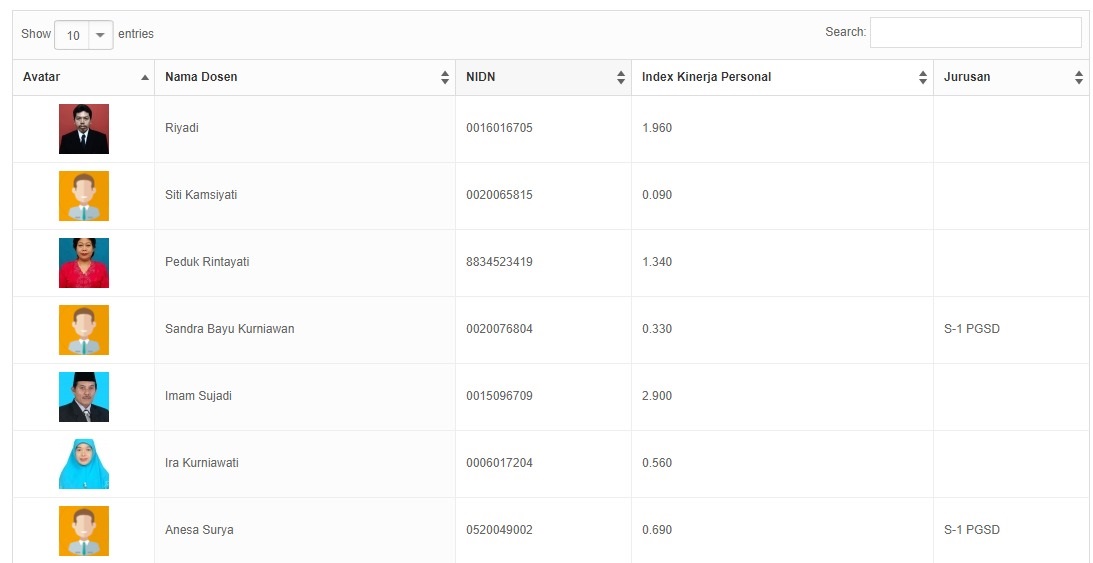Viewport: 1093px width, 563px height.
Task: Click Riyadi's avatar photo
Action: click(x=84, y=129)
